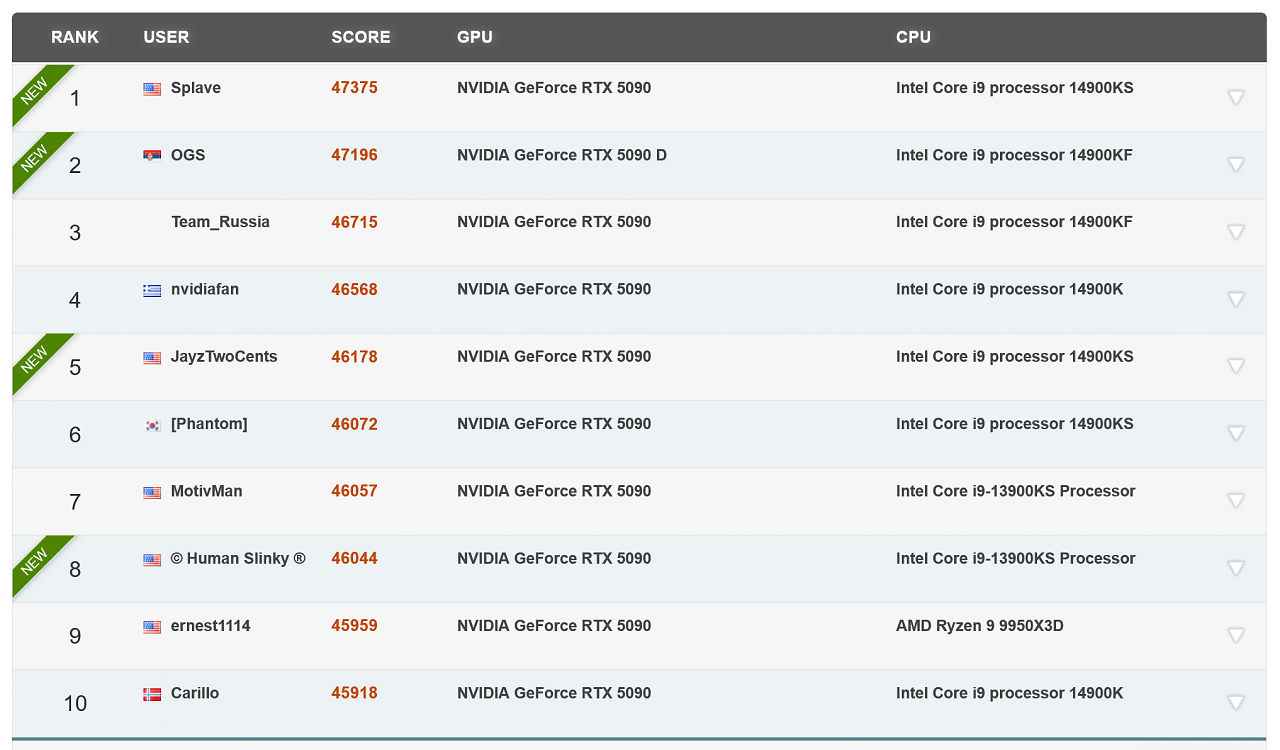Expand details for © Human Slinky ®'s row
Viewport: 1280px width, 750px height.
click(1236, 567)
